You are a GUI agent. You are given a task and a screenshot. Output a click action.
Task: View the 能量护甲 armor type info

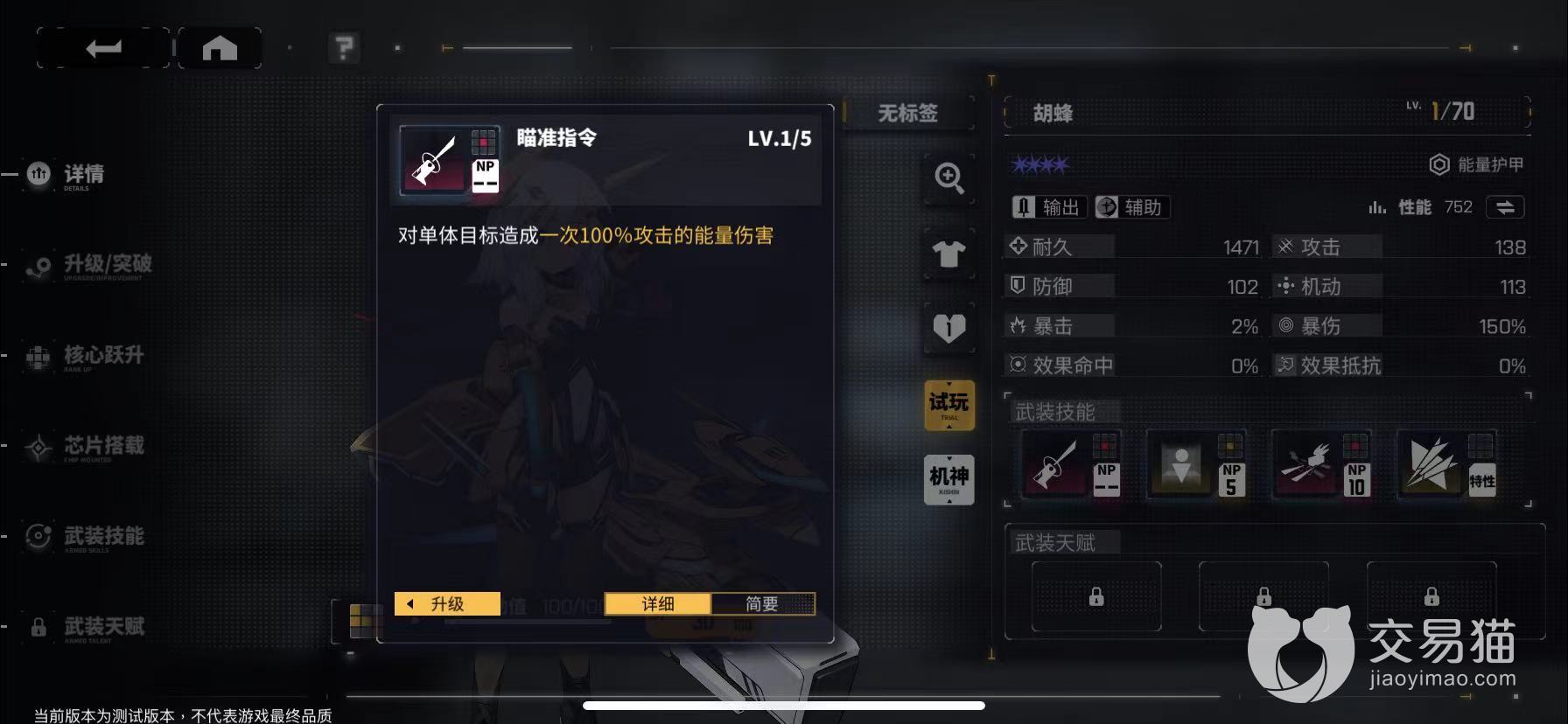click(x=1477, y=164)
